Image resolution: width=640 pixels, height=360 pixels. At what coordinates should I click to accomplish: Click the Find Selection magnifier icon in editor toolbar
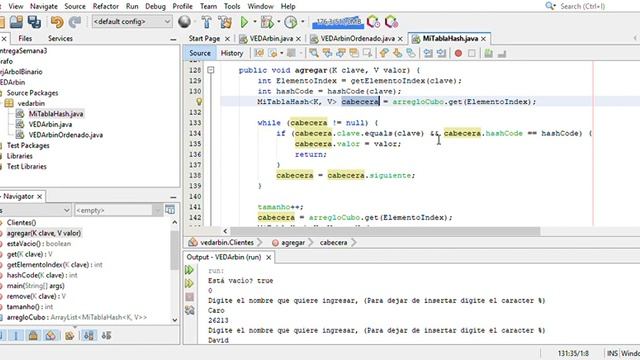[x=313, y=53]
